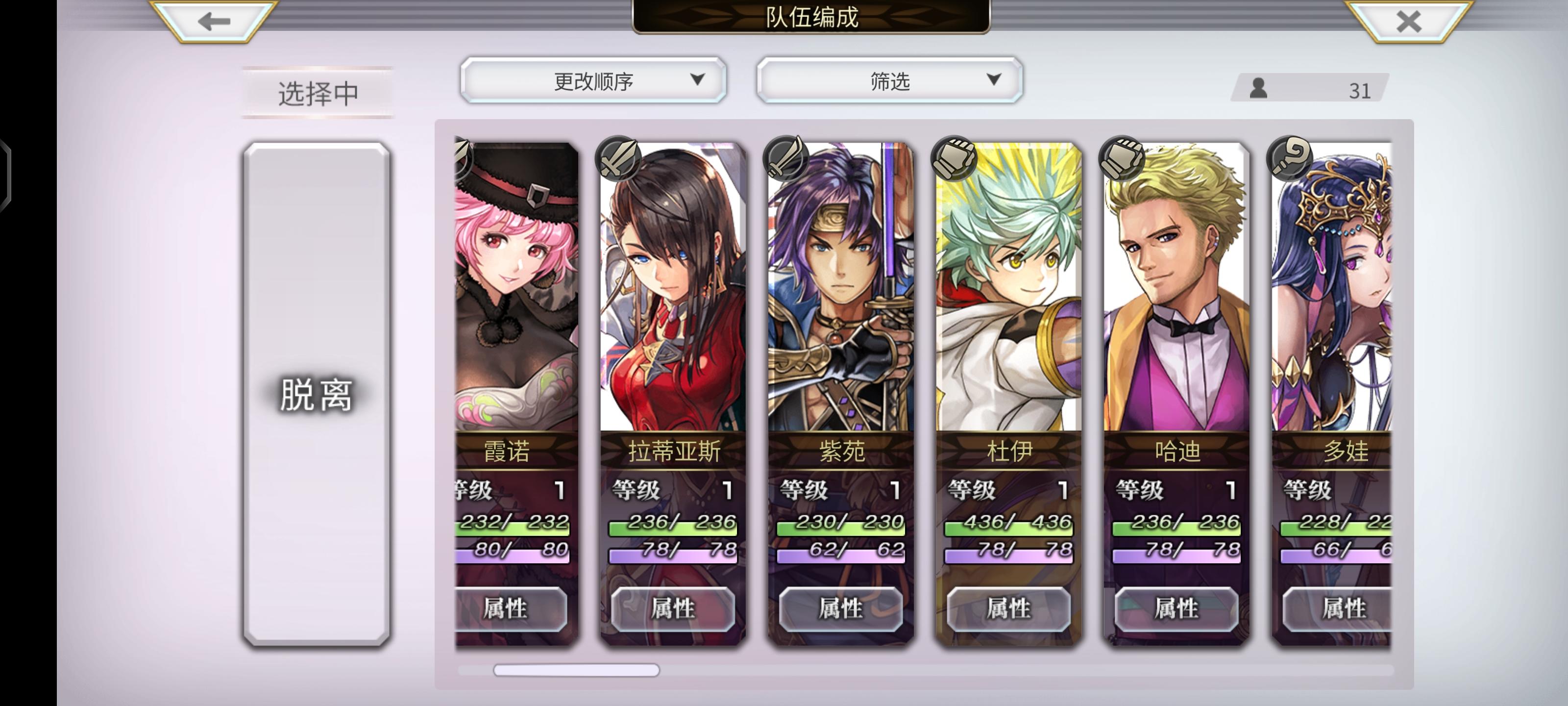Image resolution: width=1568 pixels, height=706 pixels.
Task: Click the arrow on the 更改顺序 dropdown
Action: coord(698,79)
